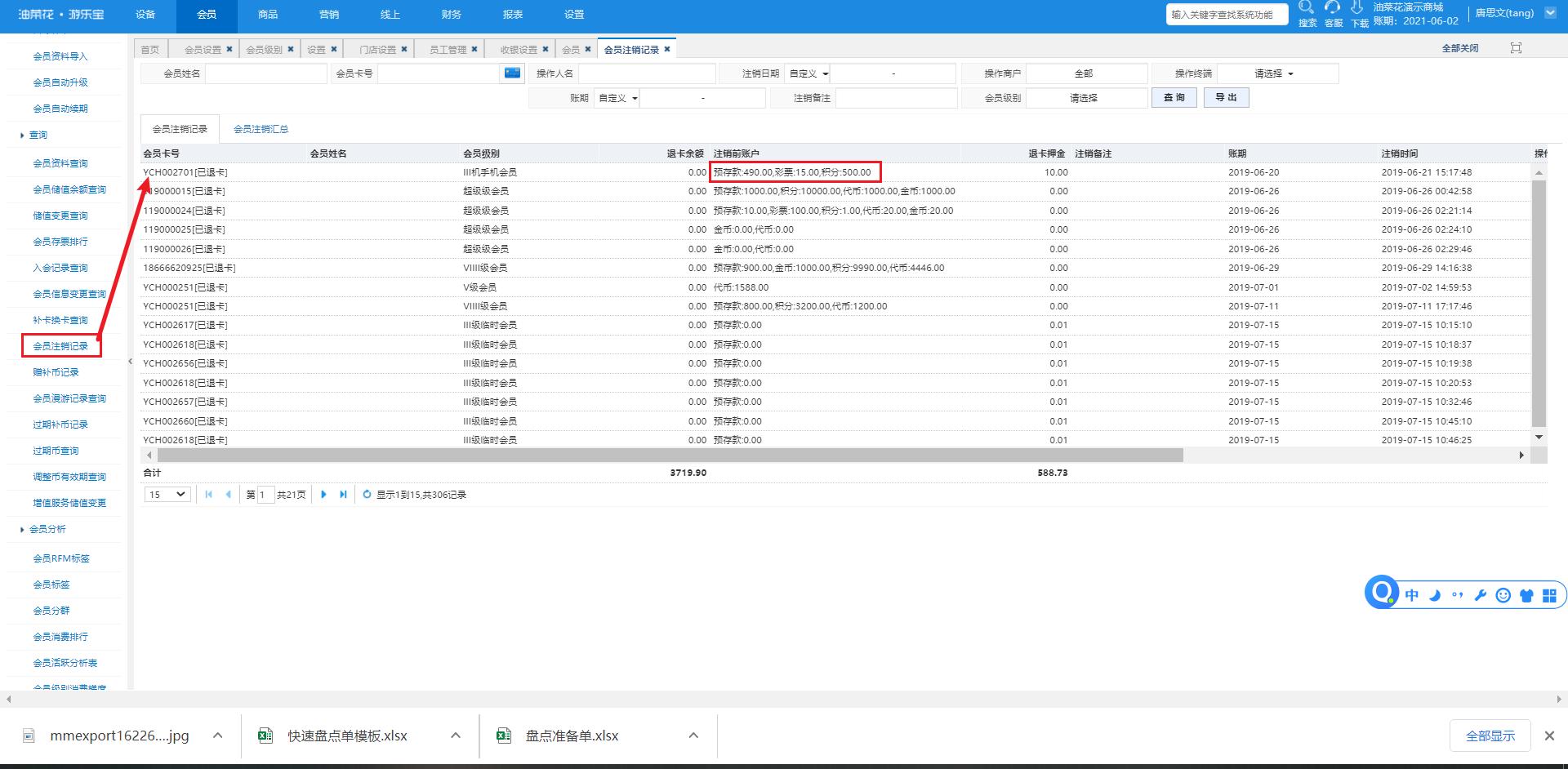Click the 注销备注 input field
The image size is (1568, 769).
coord(897,98)
